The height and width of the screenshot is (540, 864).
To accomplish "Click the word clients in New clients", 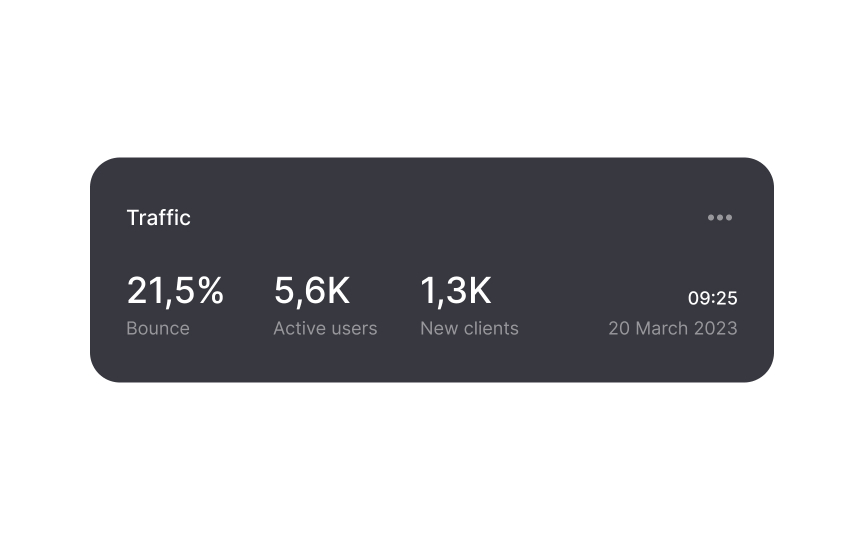I will (491, 328).
